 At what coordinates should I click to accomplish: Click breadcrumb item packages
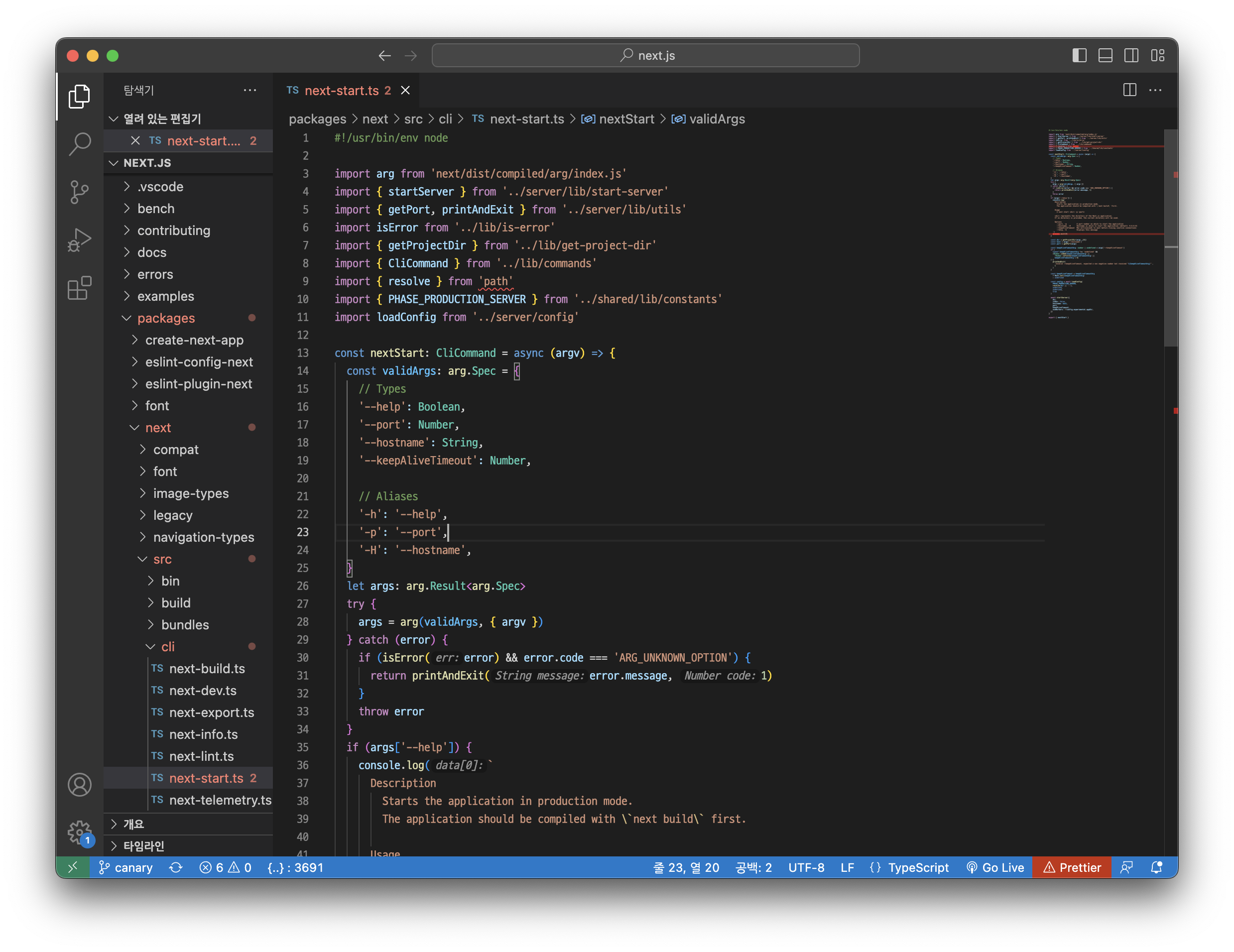point(318,119)
